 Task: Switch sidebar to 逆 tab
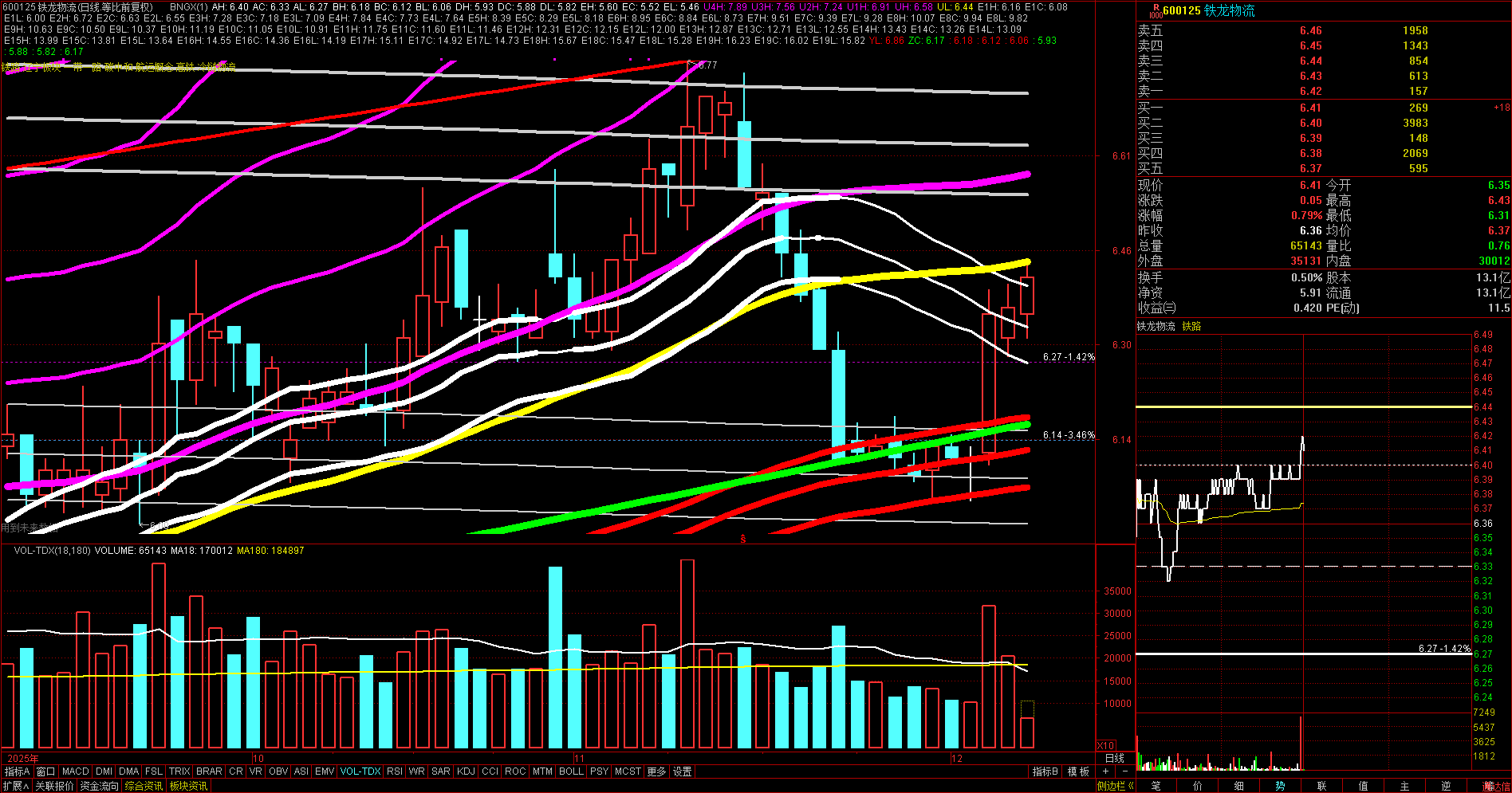[1447, 786]
